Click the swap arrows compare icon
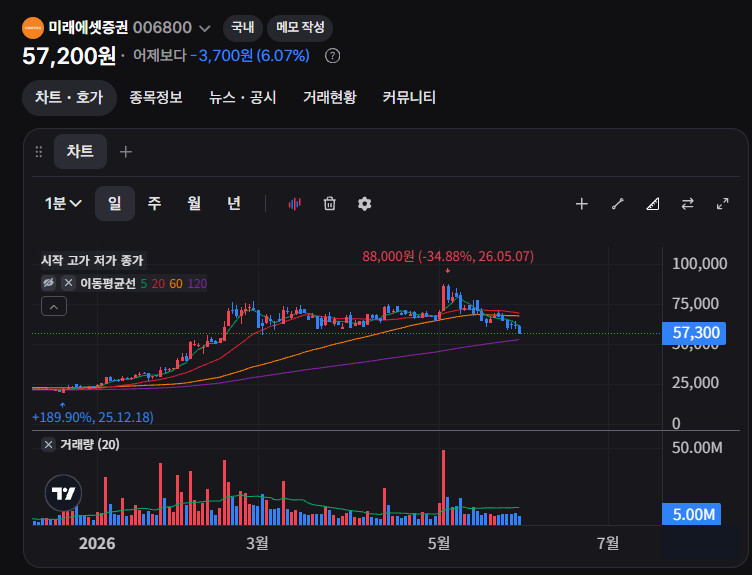Image resolution: width=752 pixels, height=575 pixels. pos(688,204)
